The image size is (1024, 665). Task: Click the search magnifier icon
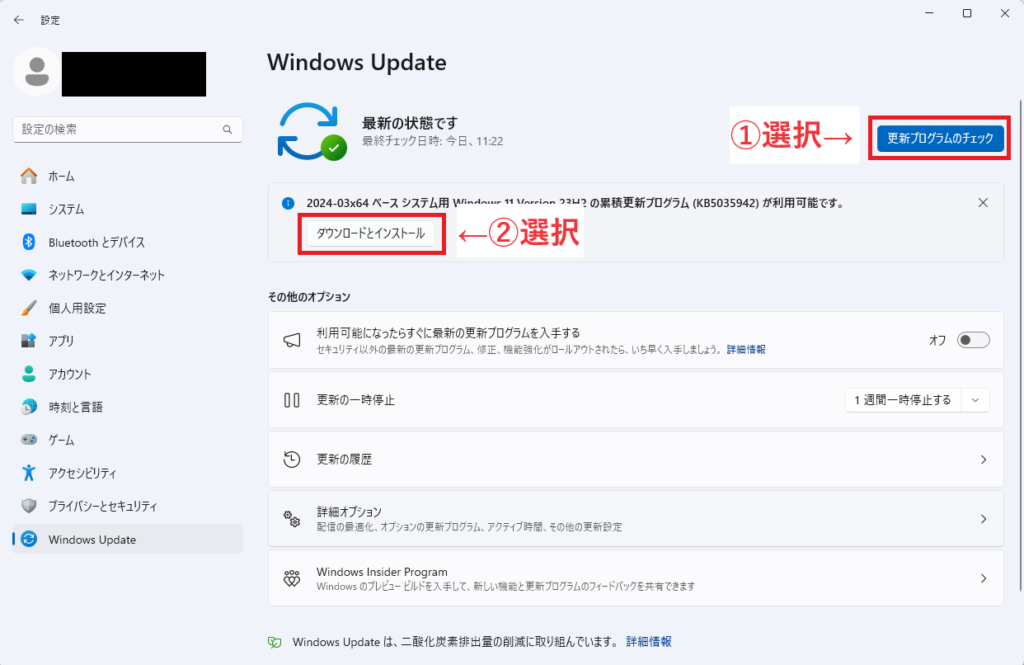[227, 129]
